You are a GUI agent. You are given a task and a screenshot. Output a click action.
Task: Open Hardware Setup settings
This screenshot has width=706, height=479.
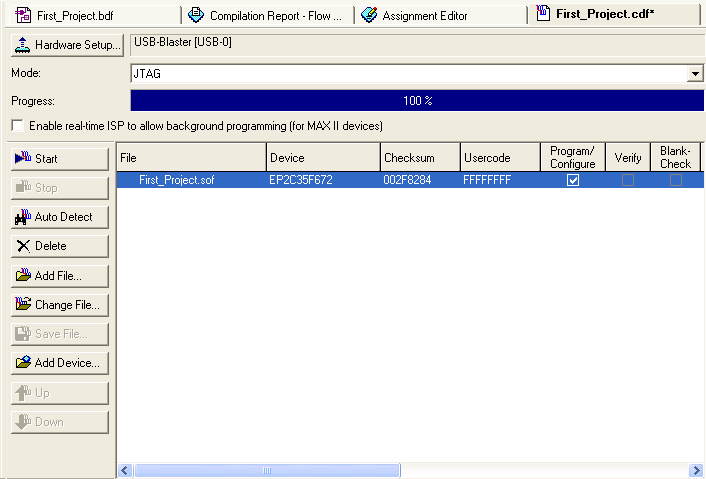[x=67, y=46]
